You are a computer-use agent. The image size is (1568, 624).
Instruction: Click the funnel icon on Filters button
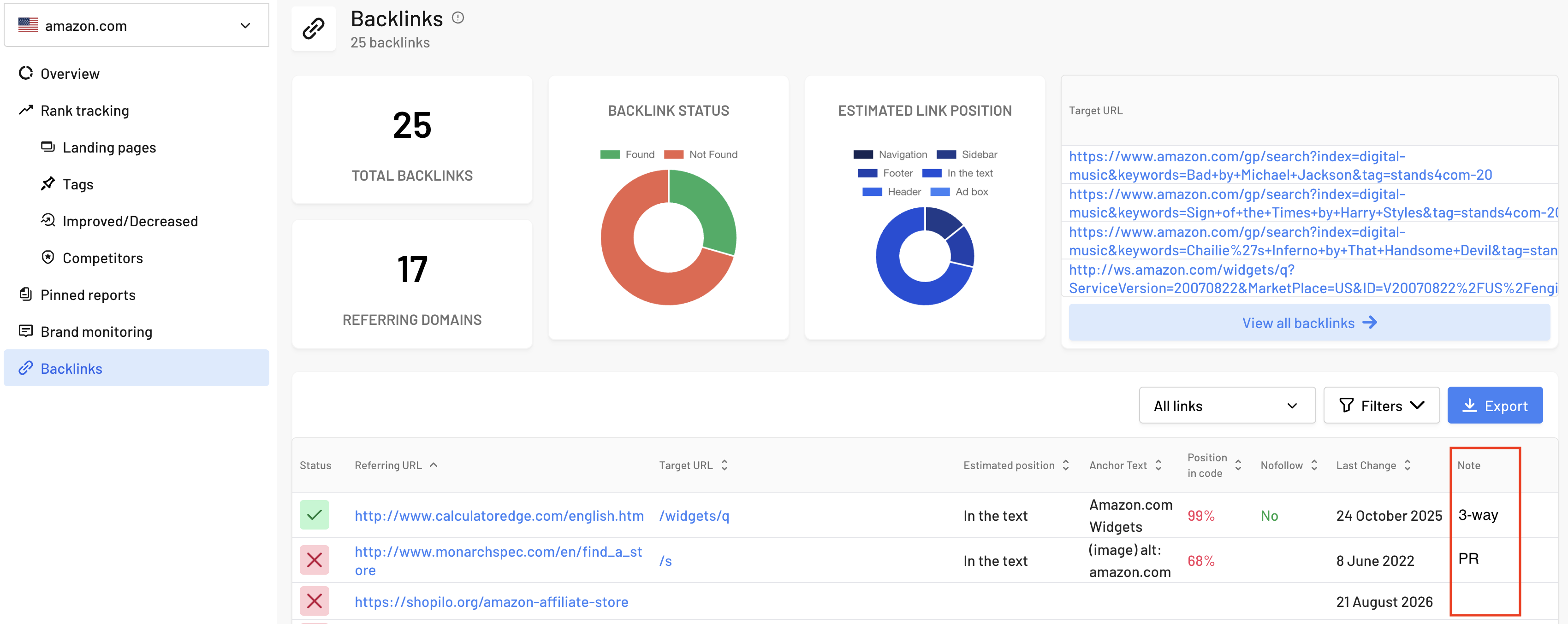(x=1347, y=405)
